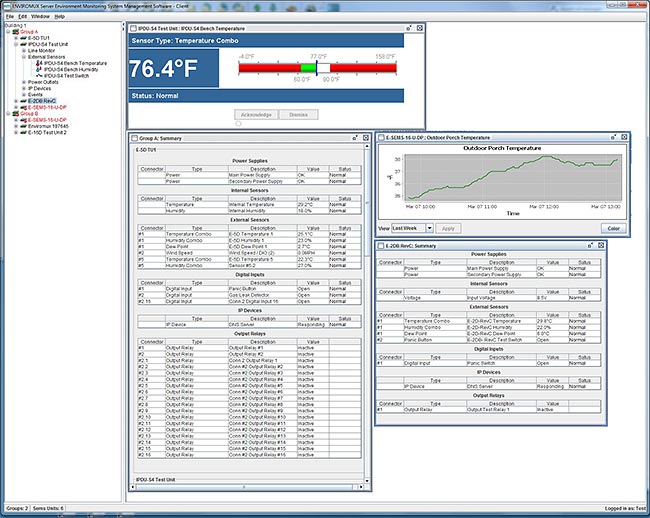Click the E-16D Test Unit 2 device icon
This screenshot has height=518, width=650.
tap(23, 132)
